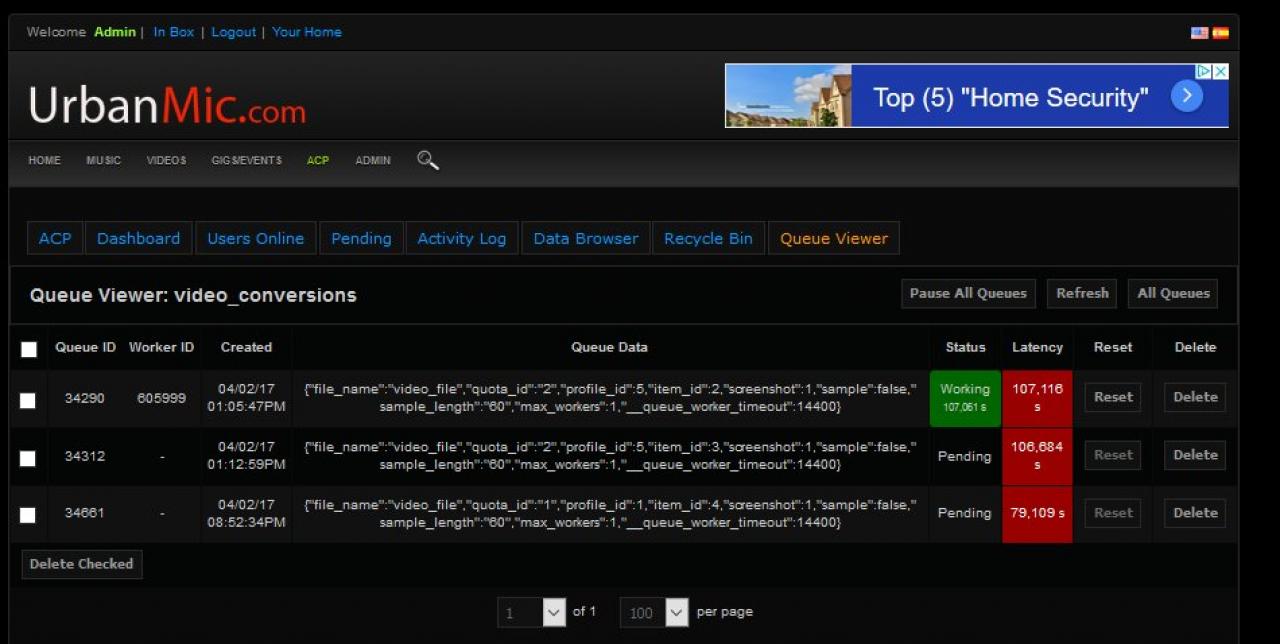Follow the Logout link
The height and width of the screenshot is (644, 1280).
click(x=234, y=32)
